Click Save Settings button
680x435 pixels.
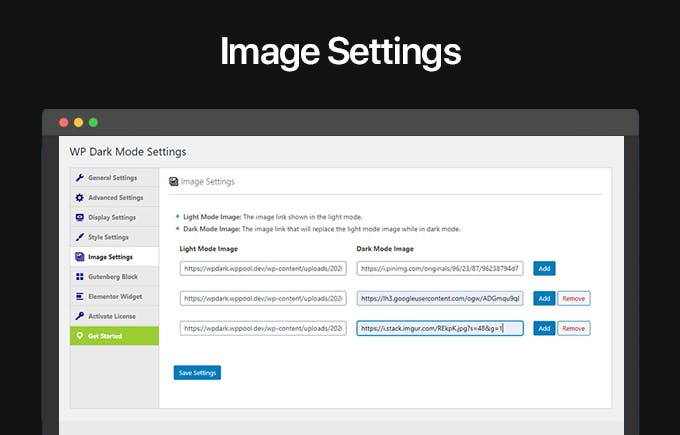tap(197, 373)
